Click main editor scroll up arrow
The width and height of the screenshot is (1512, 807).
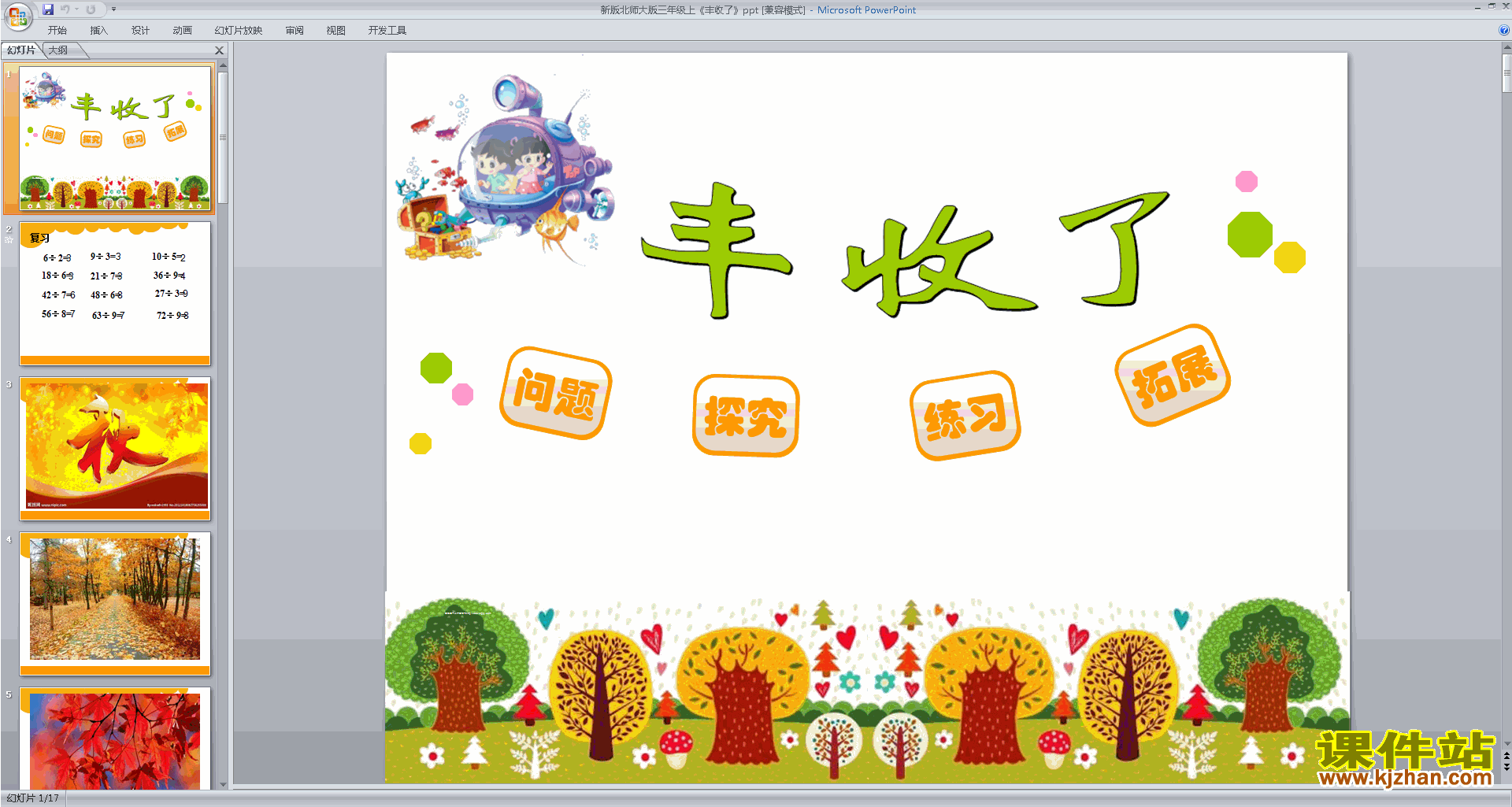click(x=1506, y=48)
